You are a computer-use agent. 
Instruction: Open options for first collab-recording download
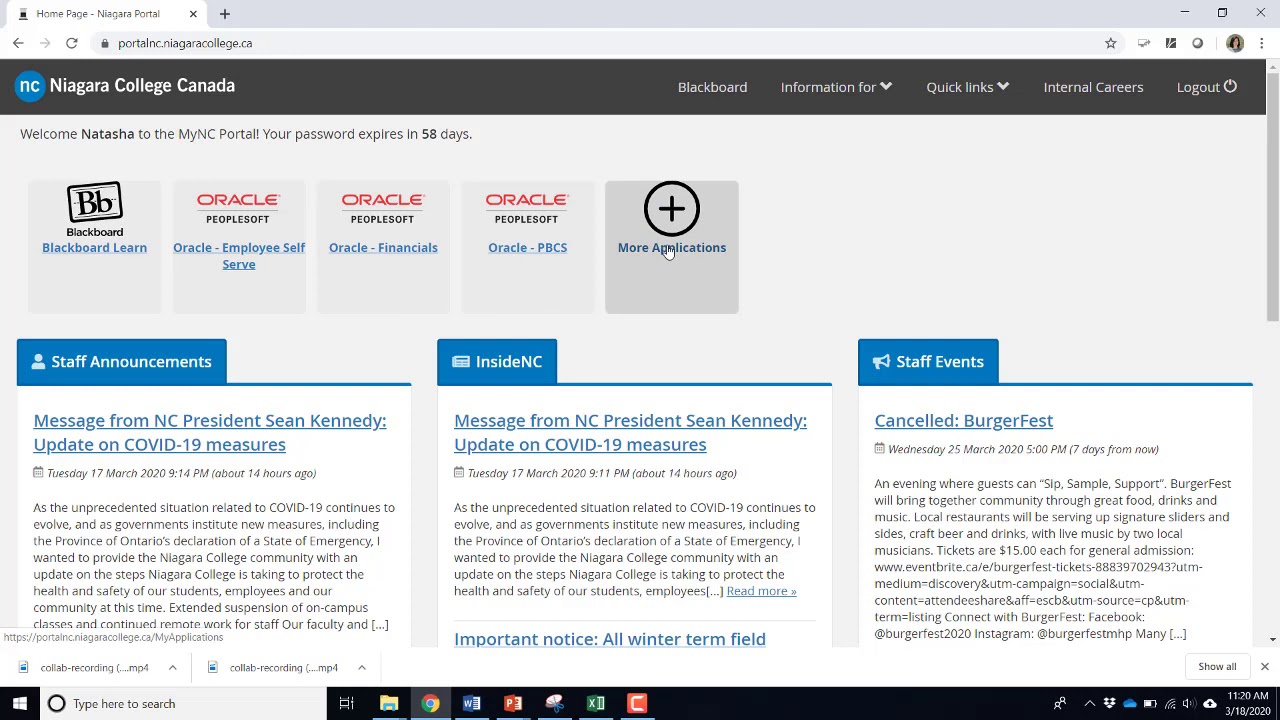tap(172, 667)
